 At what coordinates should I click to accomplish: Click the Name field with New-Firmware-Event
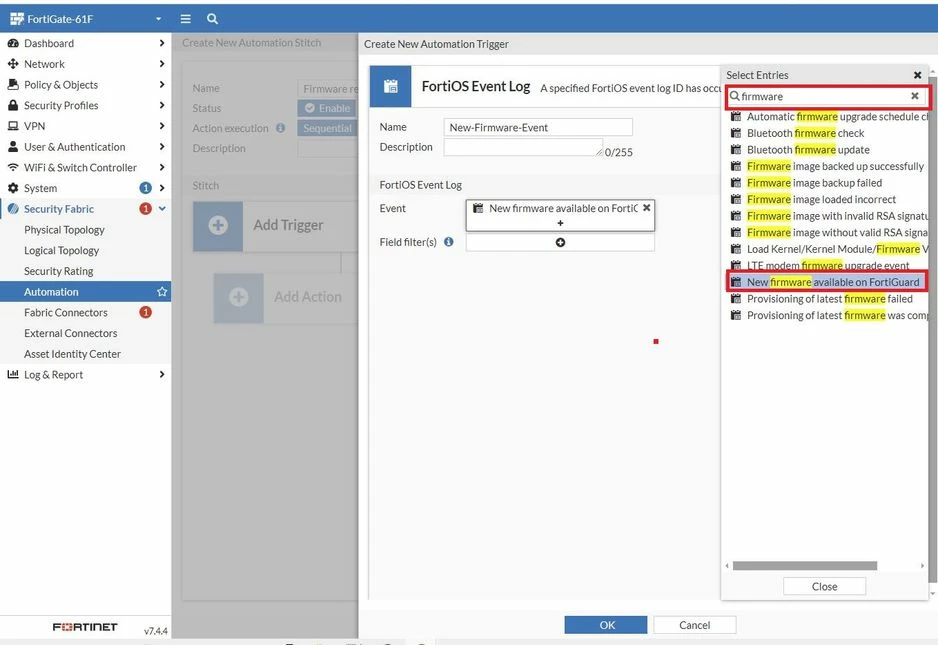538,127
